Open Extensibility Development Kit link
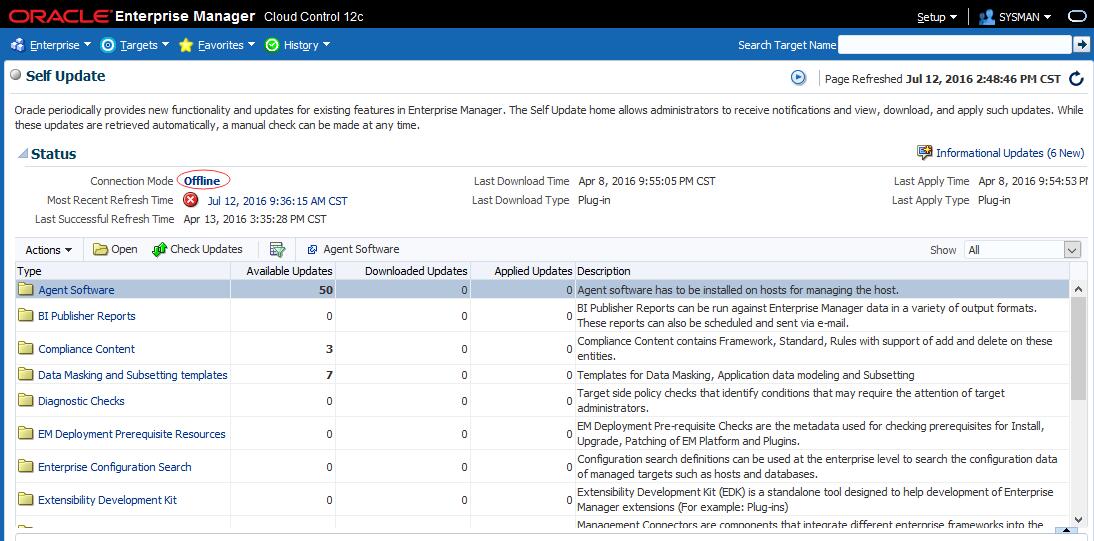1094x541 pixels. click(107, 500)
